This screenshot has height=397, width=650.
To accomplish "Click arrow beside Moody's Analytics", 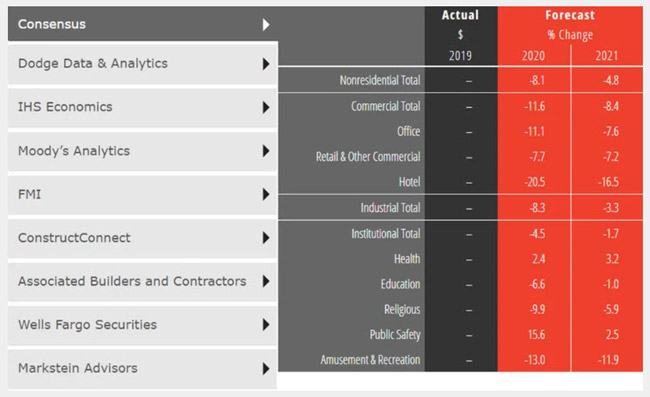I will point(266,151).
